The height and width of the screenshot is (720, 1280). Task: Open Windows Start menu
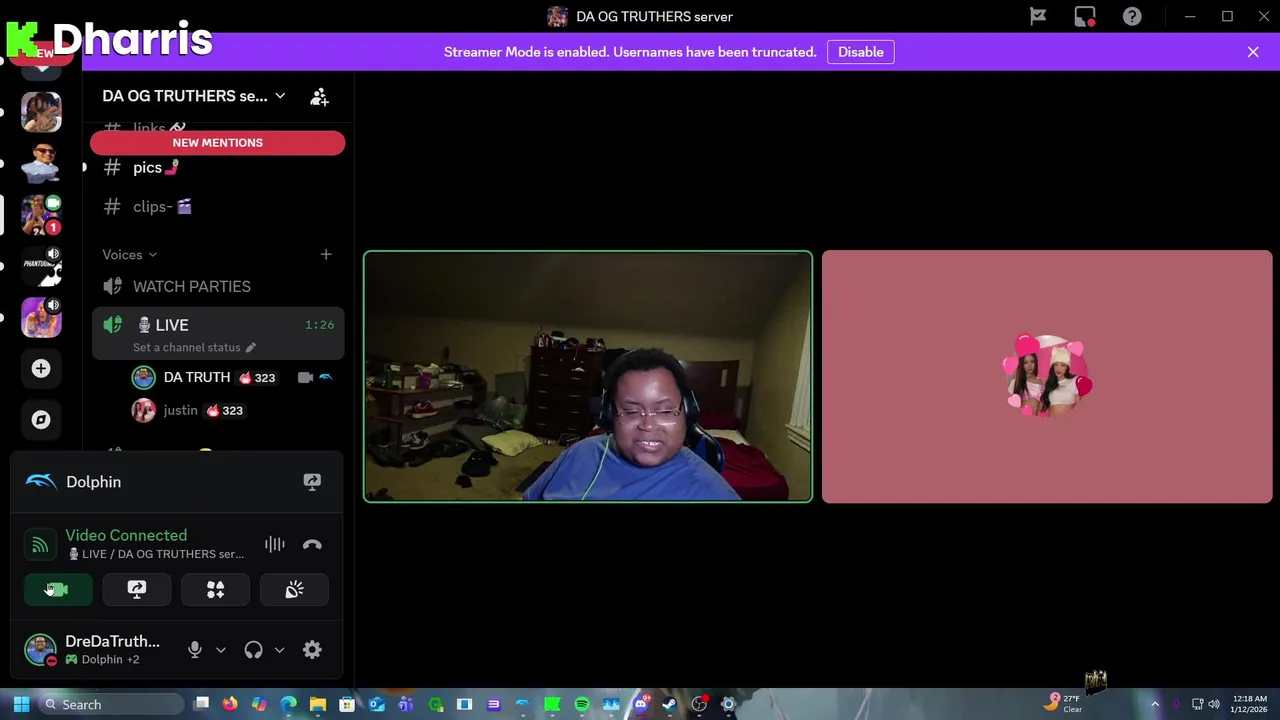tap(21, 704)
